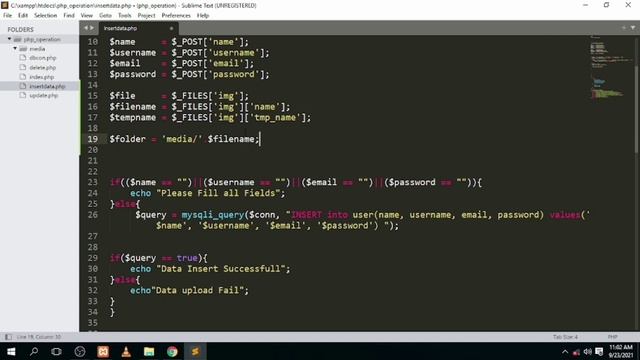
Task: Click the $file variable on line 15
Action: 122,96
